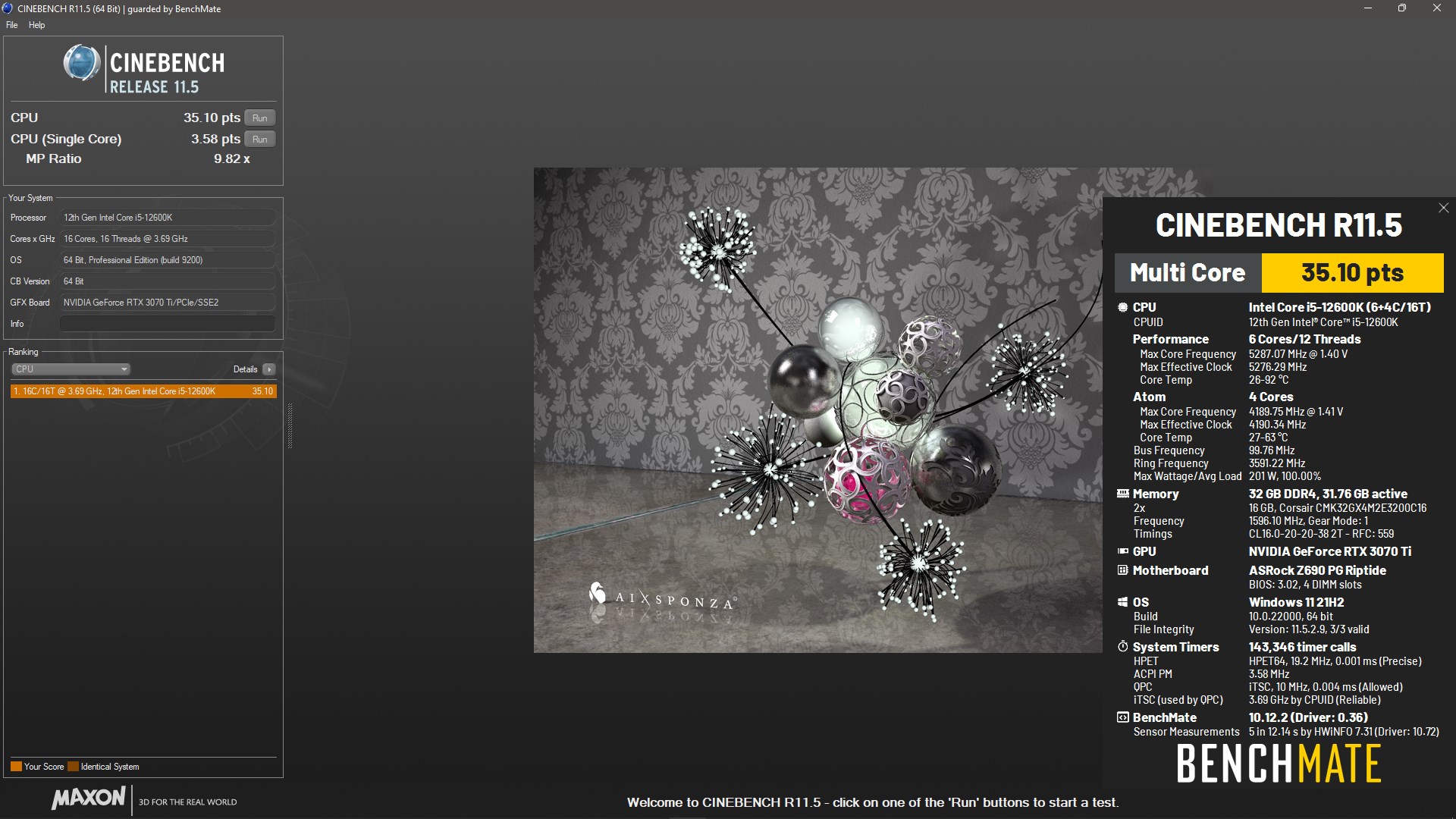This screenshot has height=819, width=1456.
Task: Click the OS value 64 Bit Professional Edition
Action: point(168,260)
